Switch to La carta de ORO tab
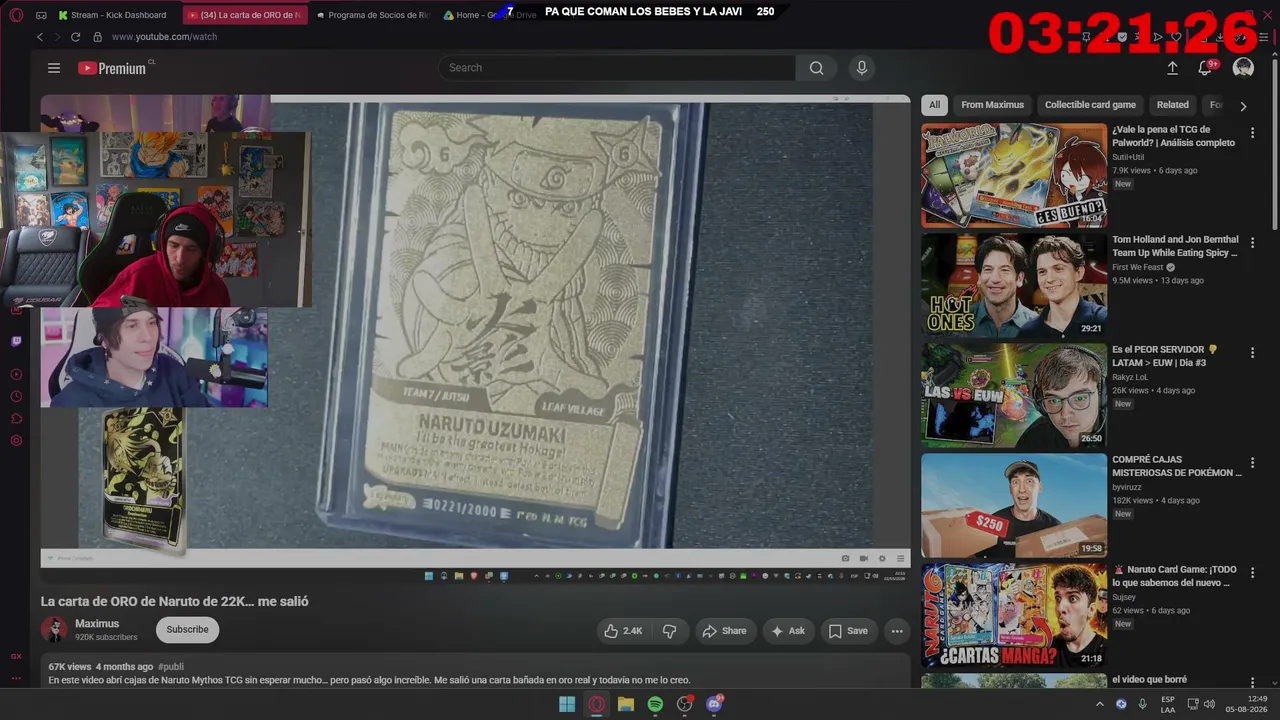This screenshot has height=720, width=1280. pyautogui.click(x=245, y=15)
